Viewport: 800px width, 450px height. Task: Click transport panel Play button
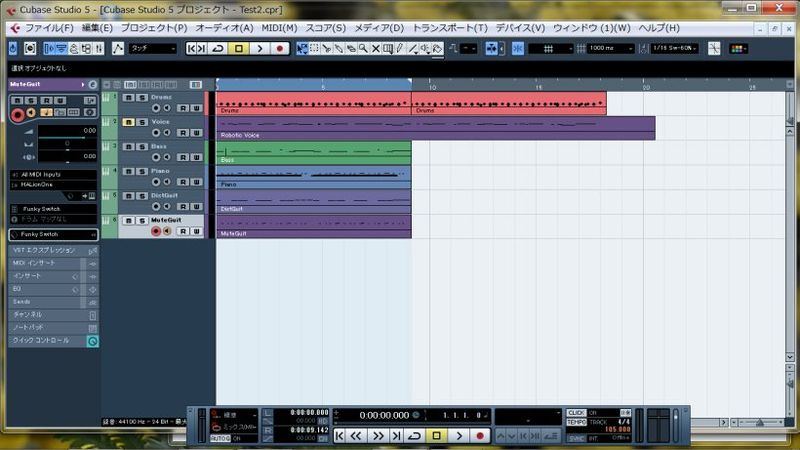459,436
